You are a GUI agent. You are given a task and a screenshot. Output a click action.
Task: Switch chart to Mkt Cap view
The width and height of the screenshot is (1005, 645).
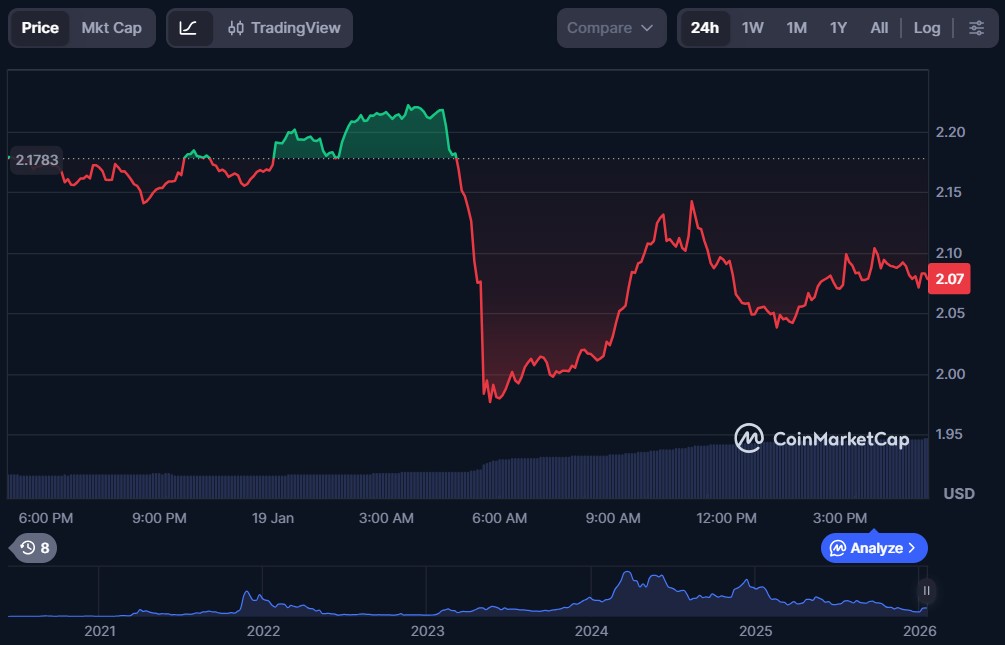point(111,28)
